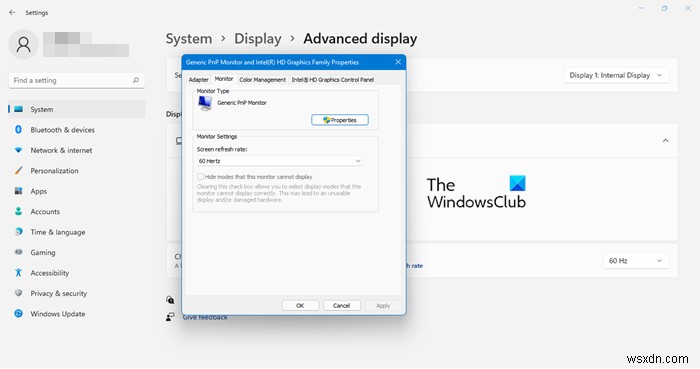Click the System monitor icon in sidebar
This screenshot has width=700, height=369.
click(x=19, y=109)
